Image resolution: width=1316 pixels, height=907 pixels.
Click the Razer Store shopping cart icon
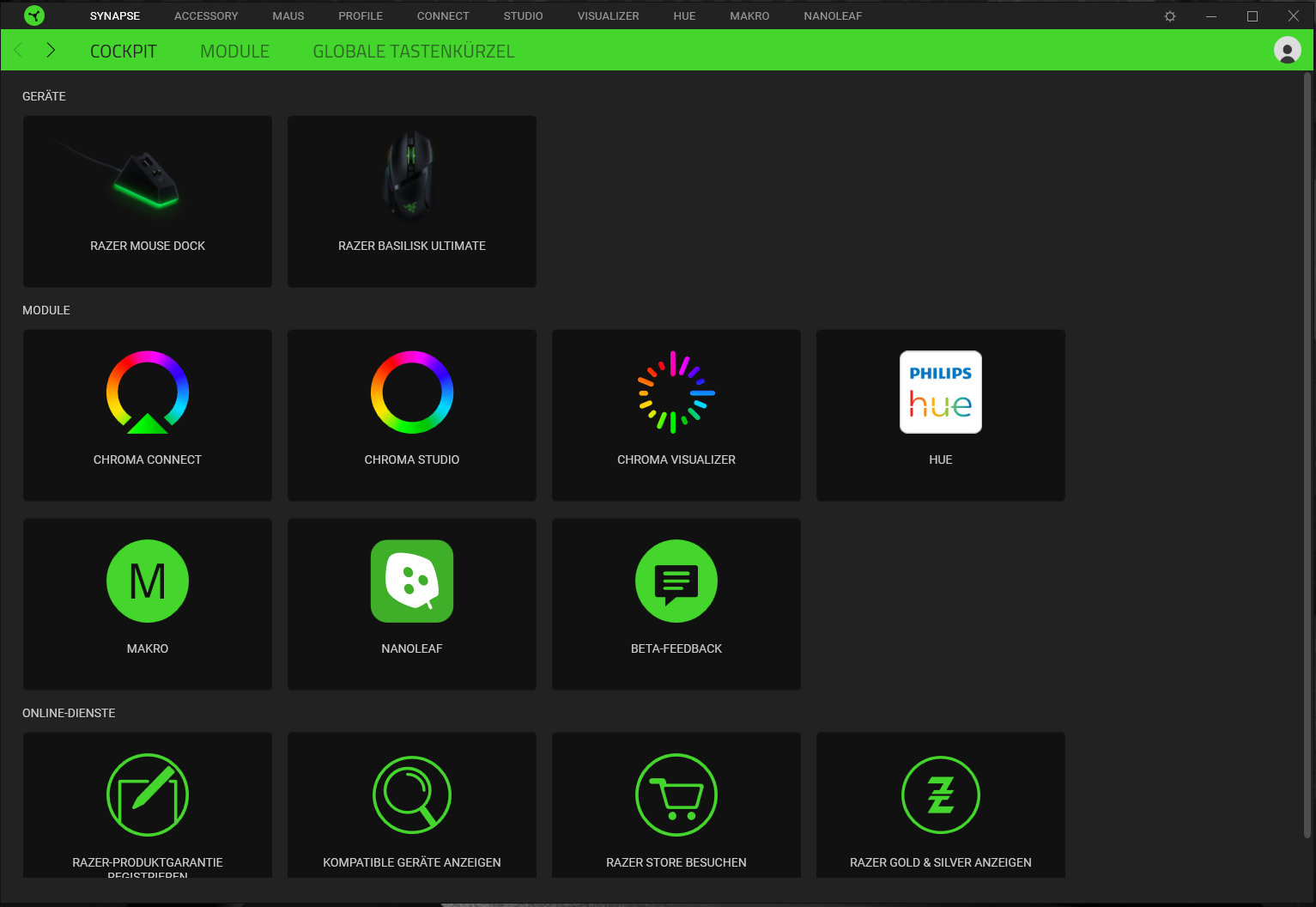click(x=676, y=794)
